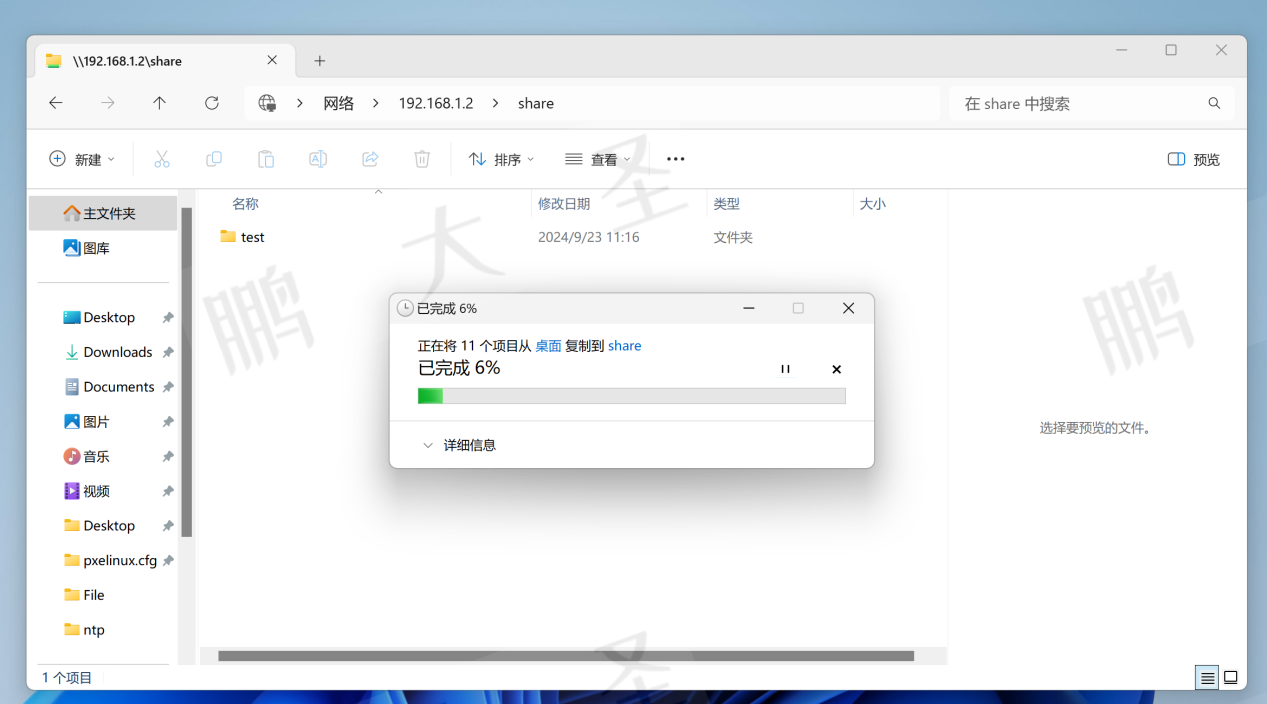The width and height of the screenshot is (1267, 704).
Task: Click the pin icon next to pxelinux.cfg
Action: coord(168,561)
